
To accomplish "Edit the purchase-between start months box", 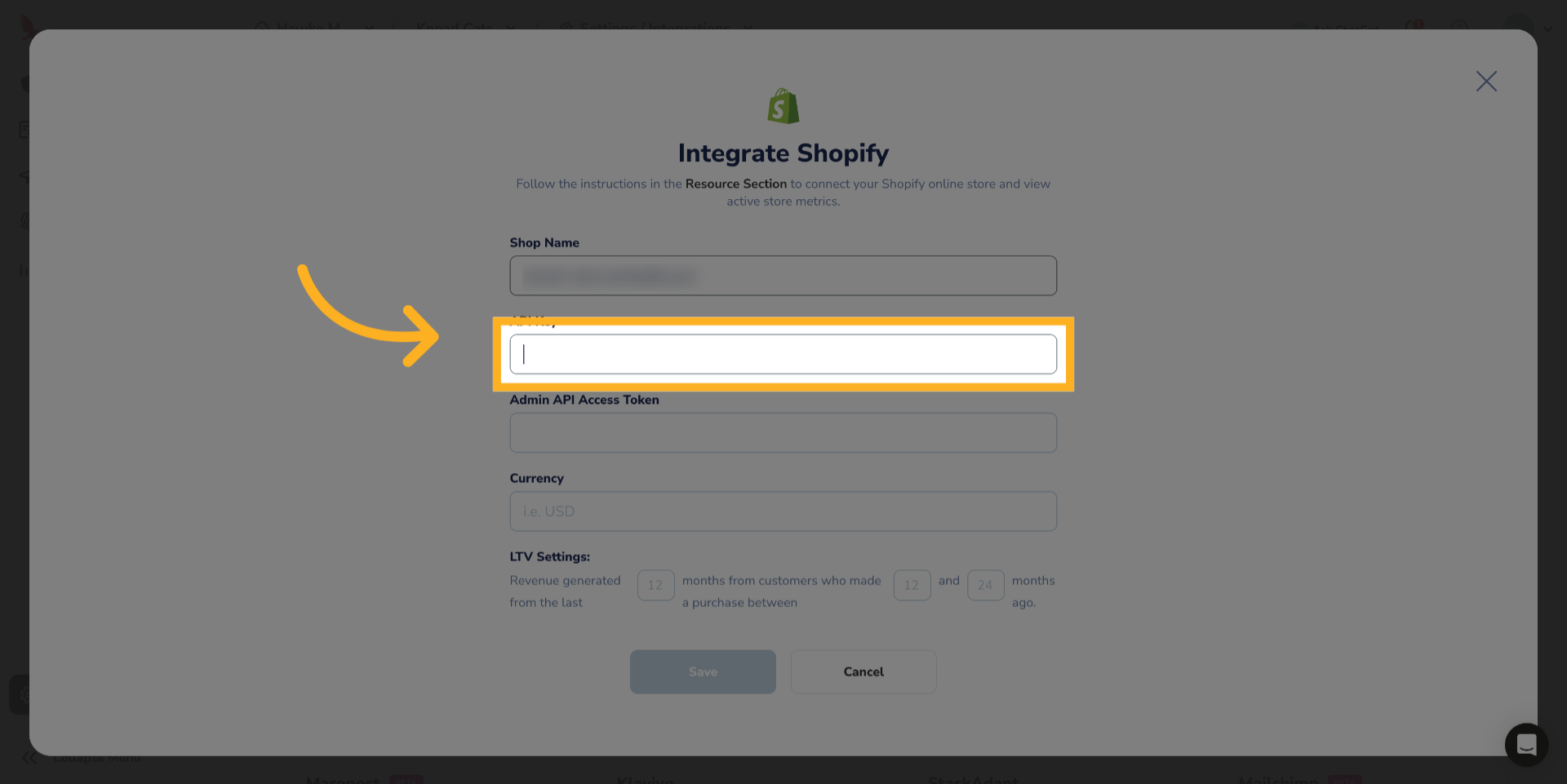I will click(912, 585).
